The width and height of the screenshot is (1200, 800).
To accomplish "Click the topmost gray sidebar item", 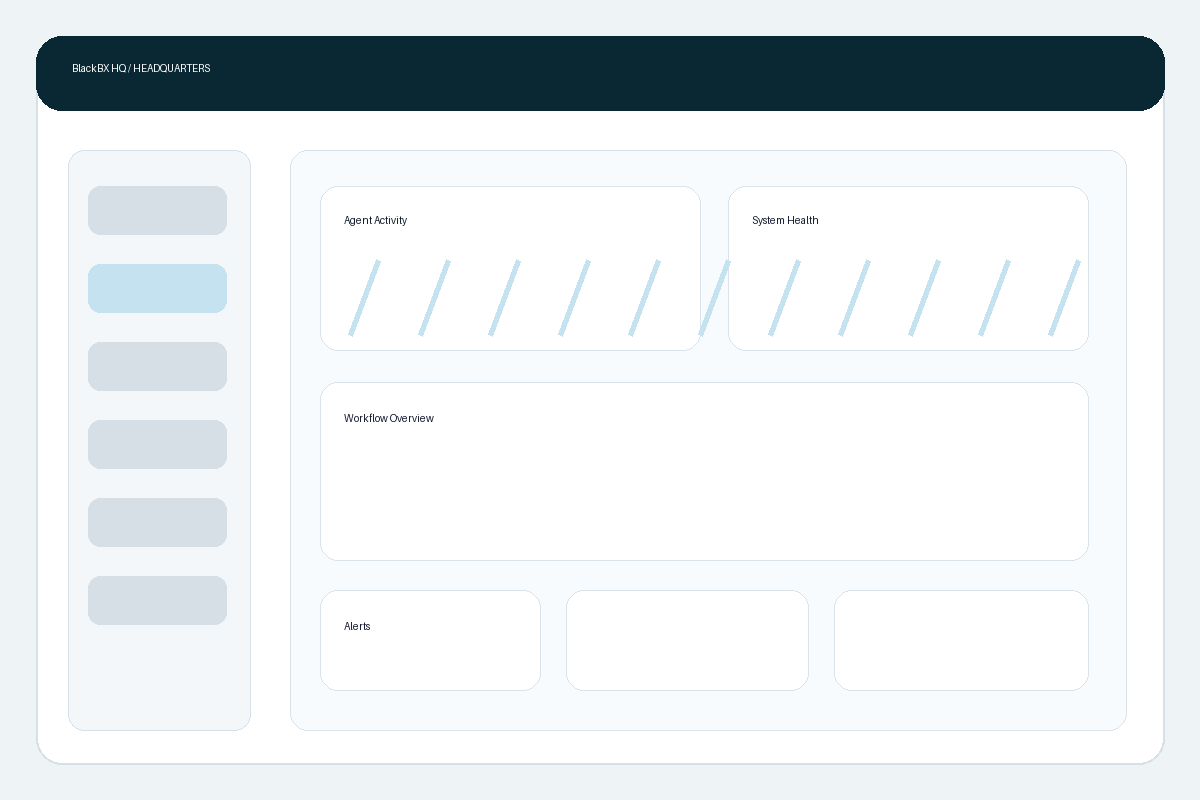I will click(x=157, y=210).
